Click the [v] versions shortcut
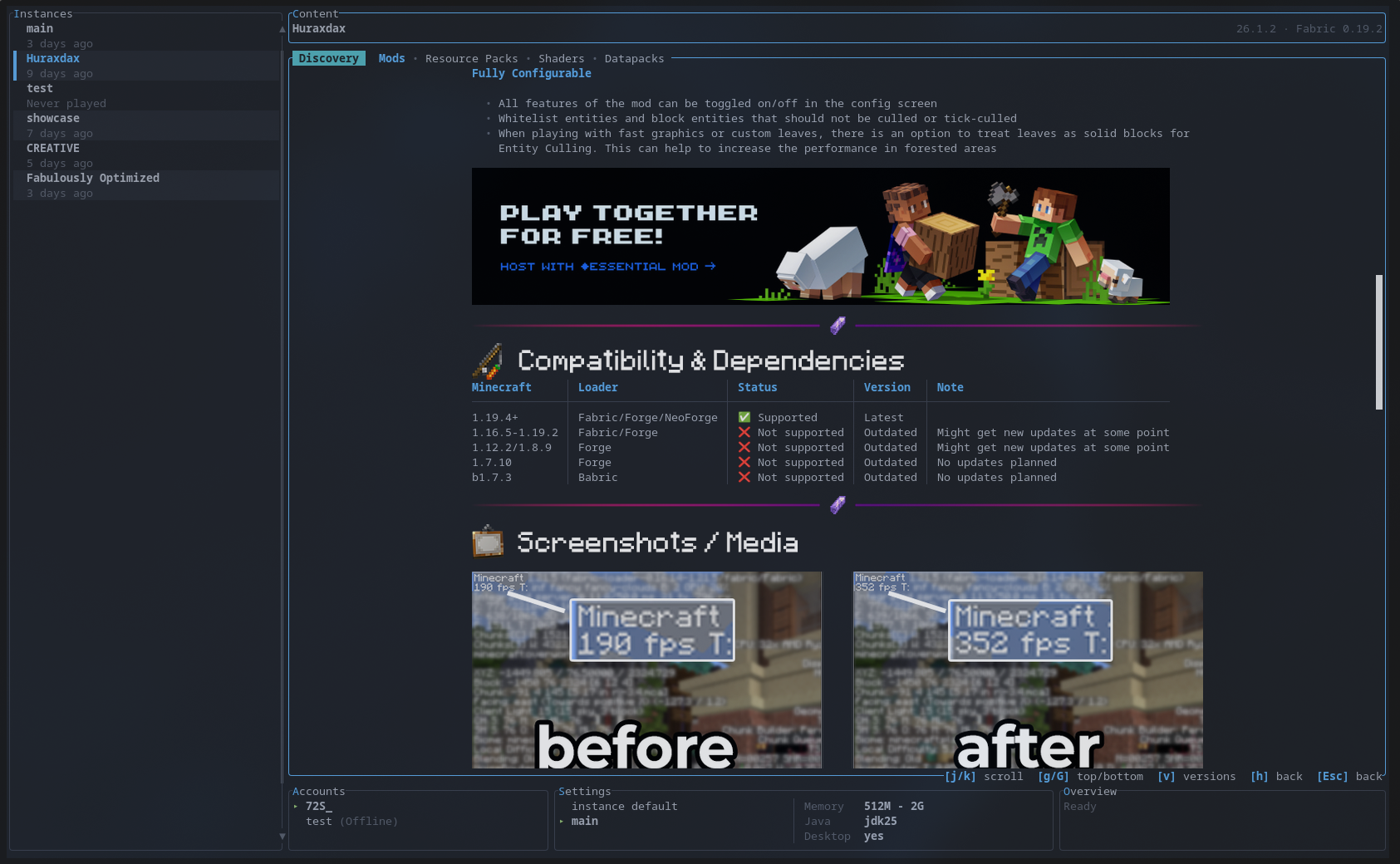The width and height of the screenshot is (1400, 864). coord(1196,776)
